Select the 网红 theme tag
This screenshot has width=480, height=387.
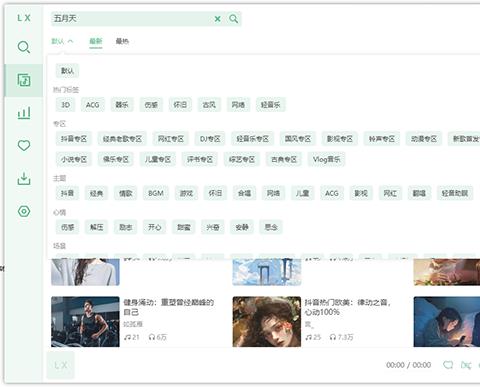[x=390, y=193]
